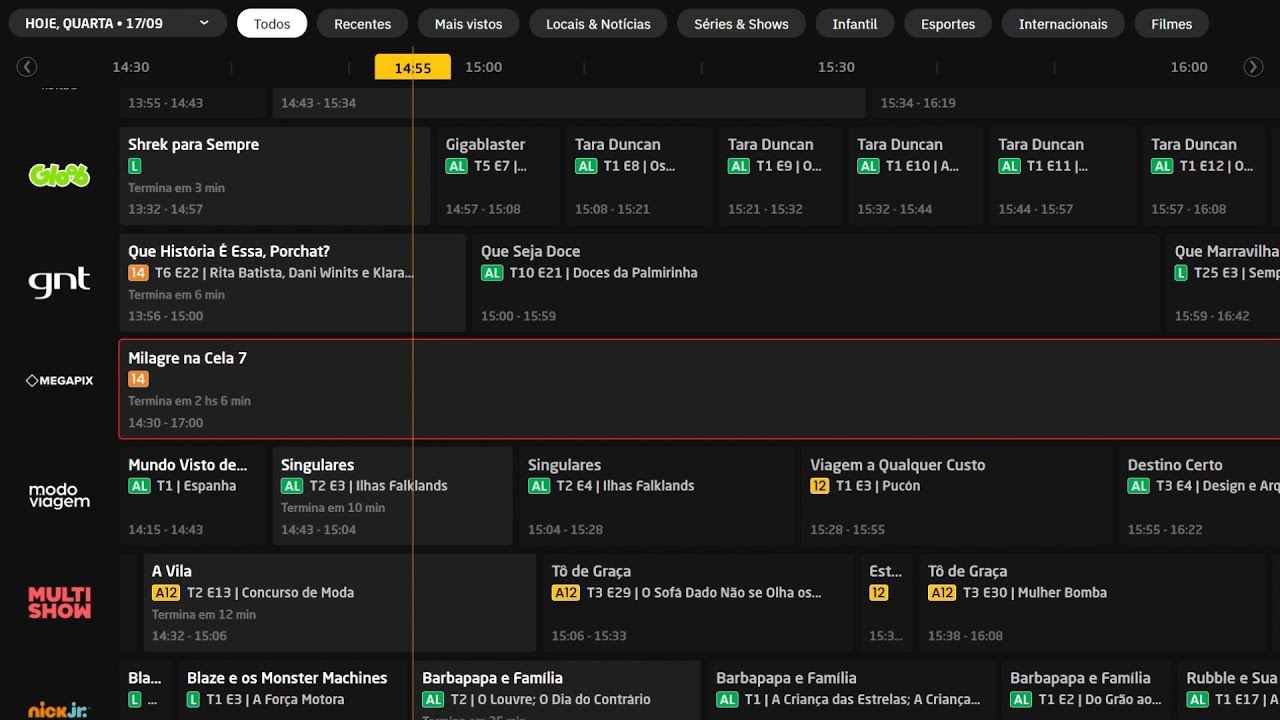The image size is (1280, 720).
Task: Click the 14:55 current time marker
Action: click(413, 68)
